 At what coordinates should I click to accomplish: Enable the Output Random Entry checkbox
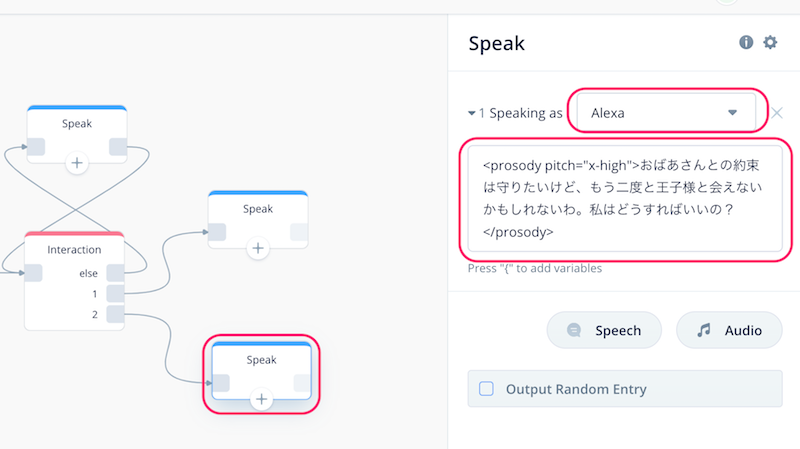coord(486,389)
